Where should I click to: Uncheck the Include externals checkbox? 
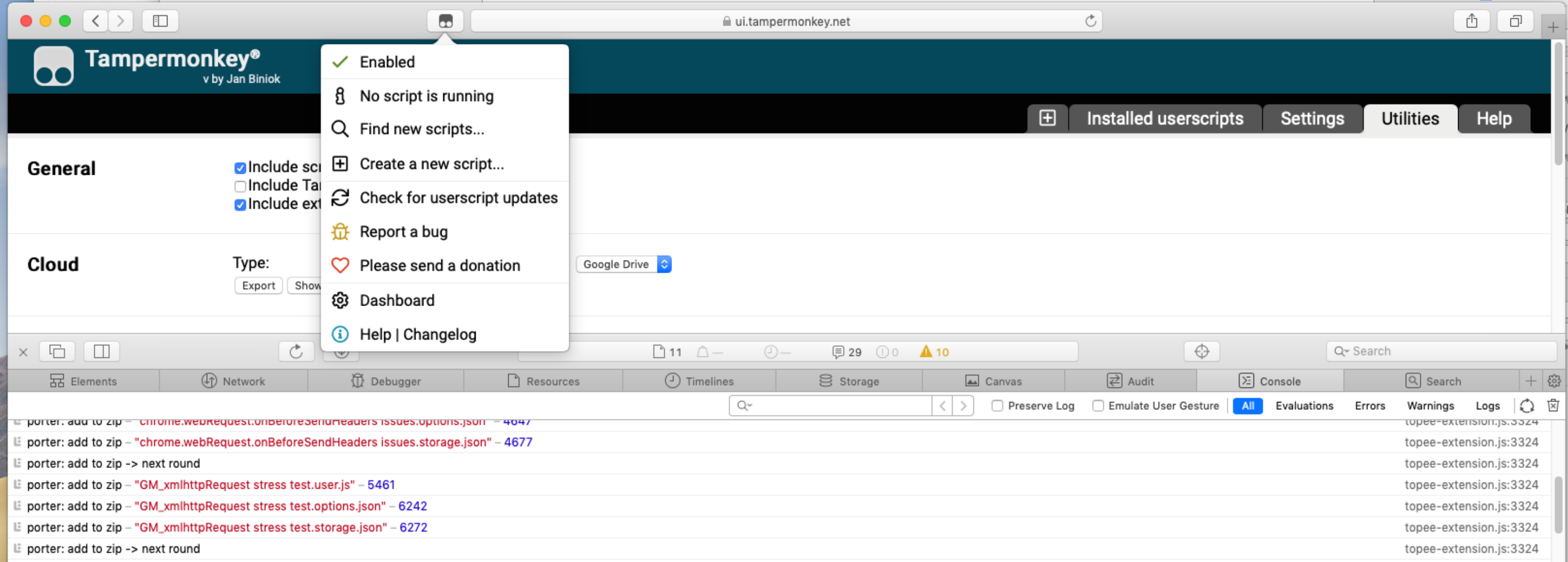click(240, 205)
